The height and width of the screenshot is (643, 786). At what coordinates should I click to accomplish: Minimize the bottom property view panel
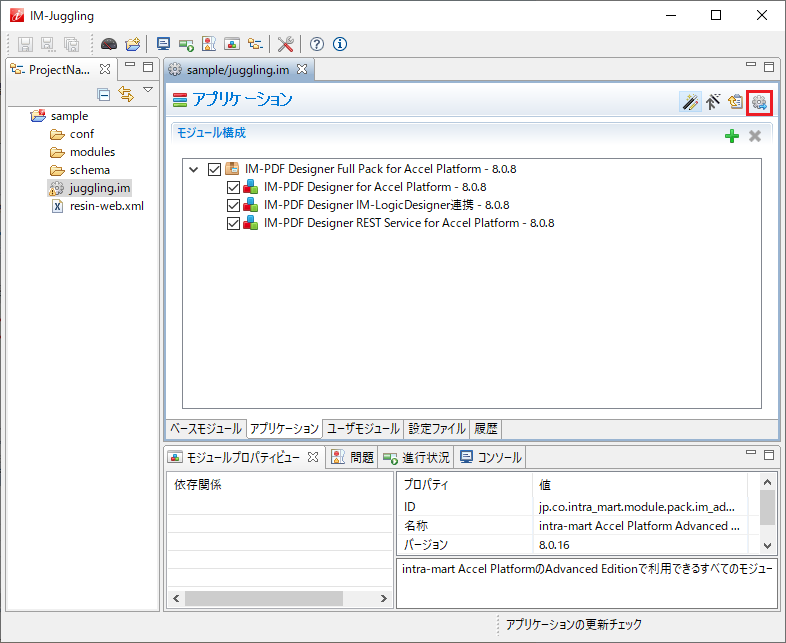point(751,452)
